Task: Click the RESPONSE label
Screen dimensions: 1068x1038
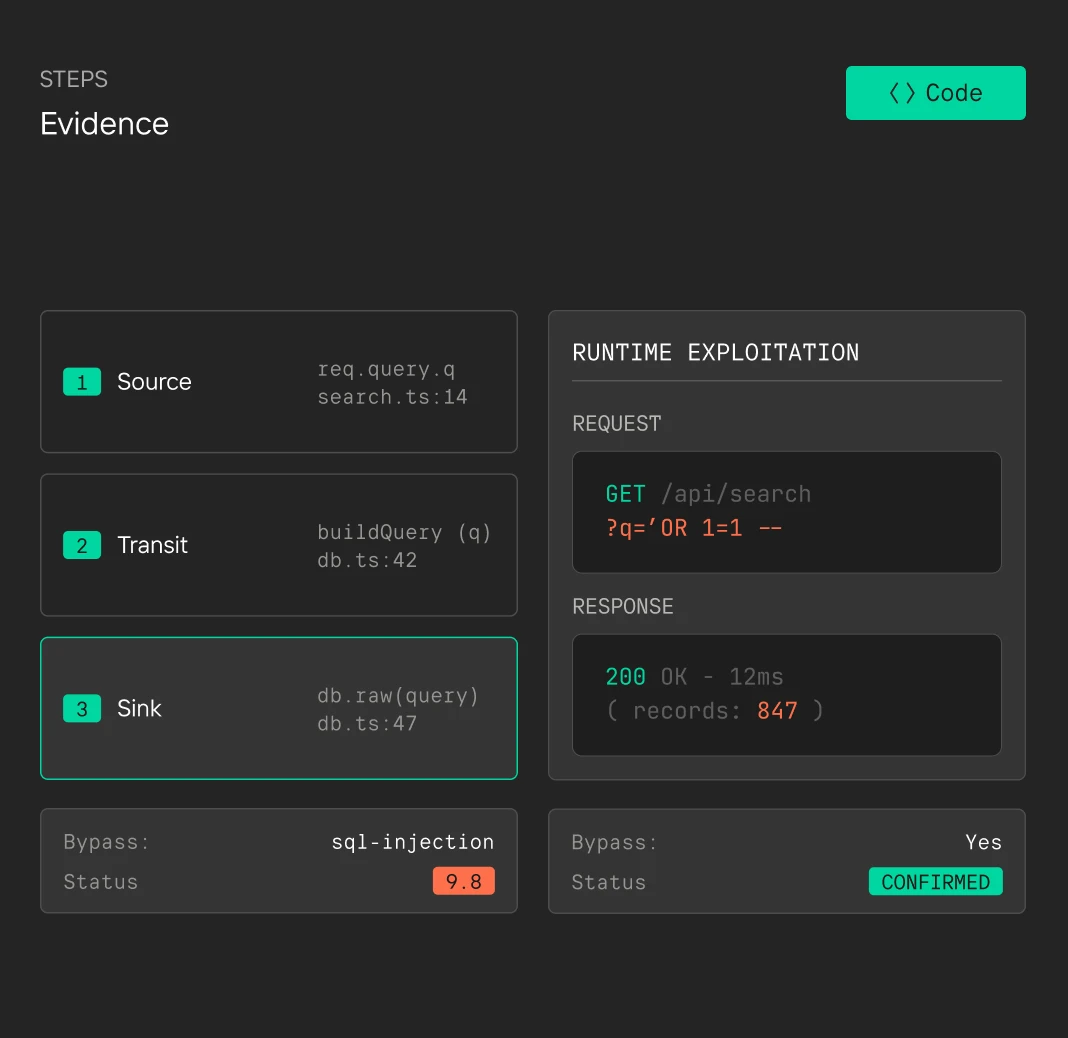Action: point(623,606)
